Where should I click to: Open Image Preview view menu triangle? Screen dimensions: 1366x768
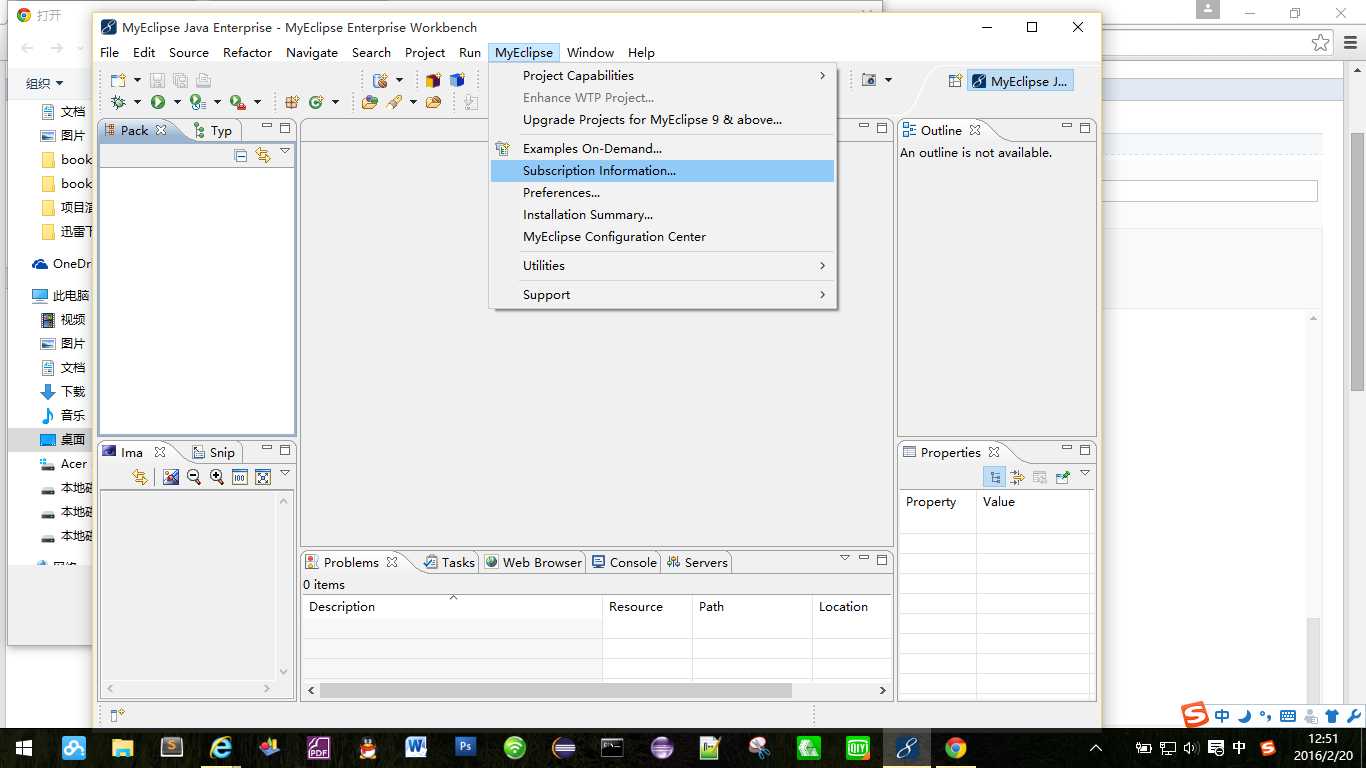pos(285,474)
